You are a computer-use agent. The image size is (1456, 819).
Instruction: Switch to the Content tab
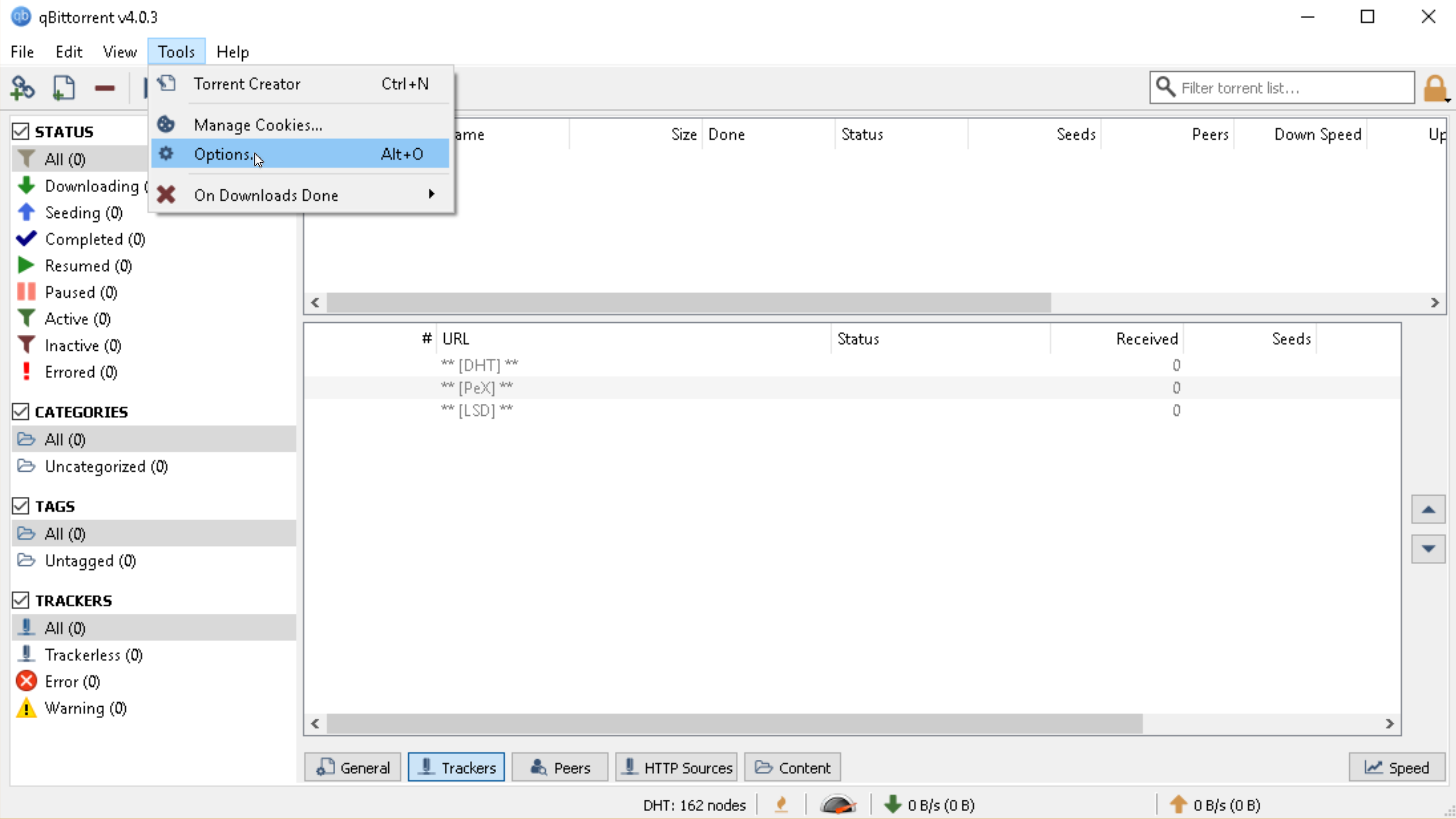click(x=792, y=767)
